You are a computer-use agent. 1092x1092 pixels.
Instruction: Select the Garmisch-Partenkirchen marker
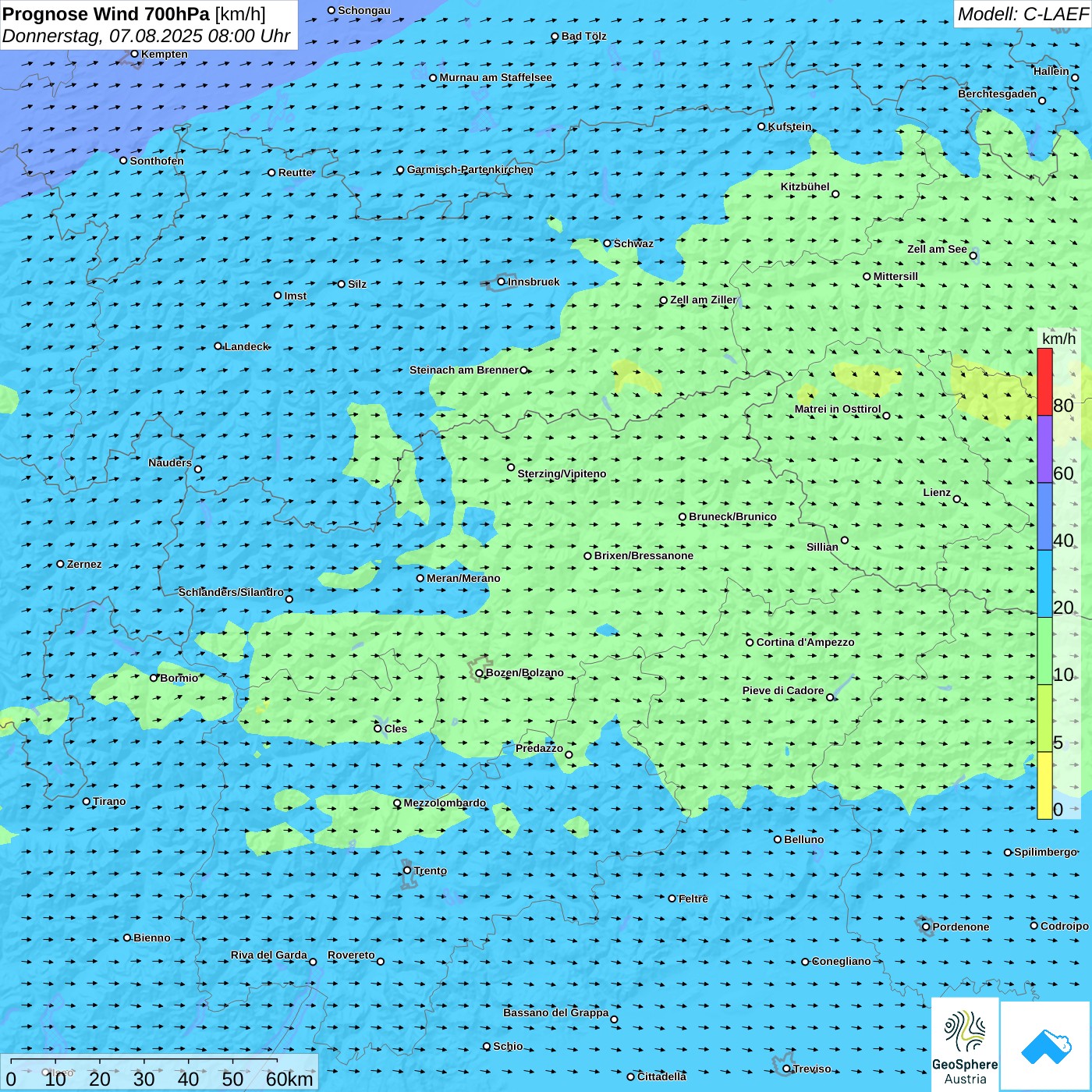[400, 170]
